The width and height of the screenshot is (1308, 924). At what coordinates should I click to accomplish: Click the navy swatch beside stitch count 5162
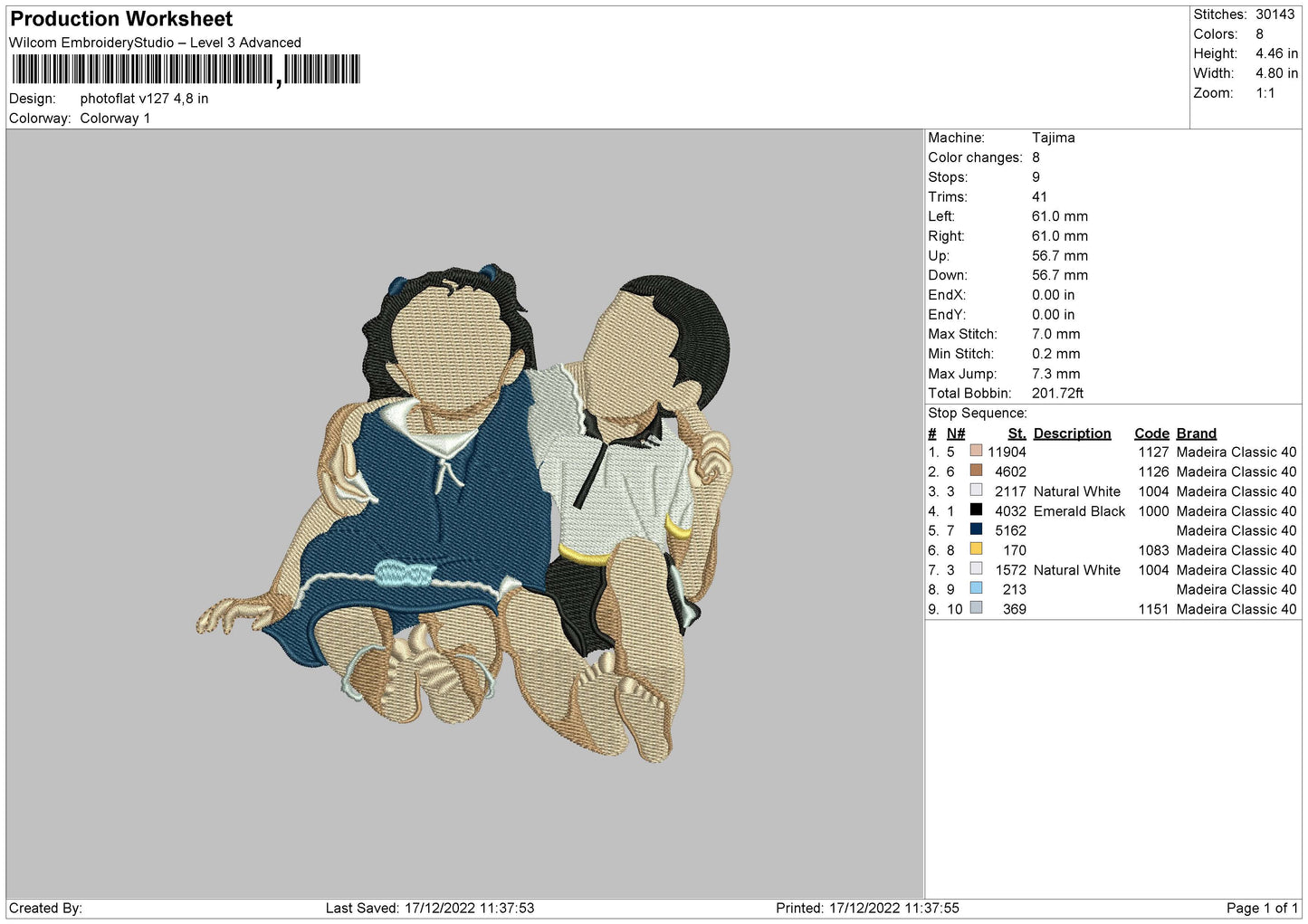tap(976, 529)
